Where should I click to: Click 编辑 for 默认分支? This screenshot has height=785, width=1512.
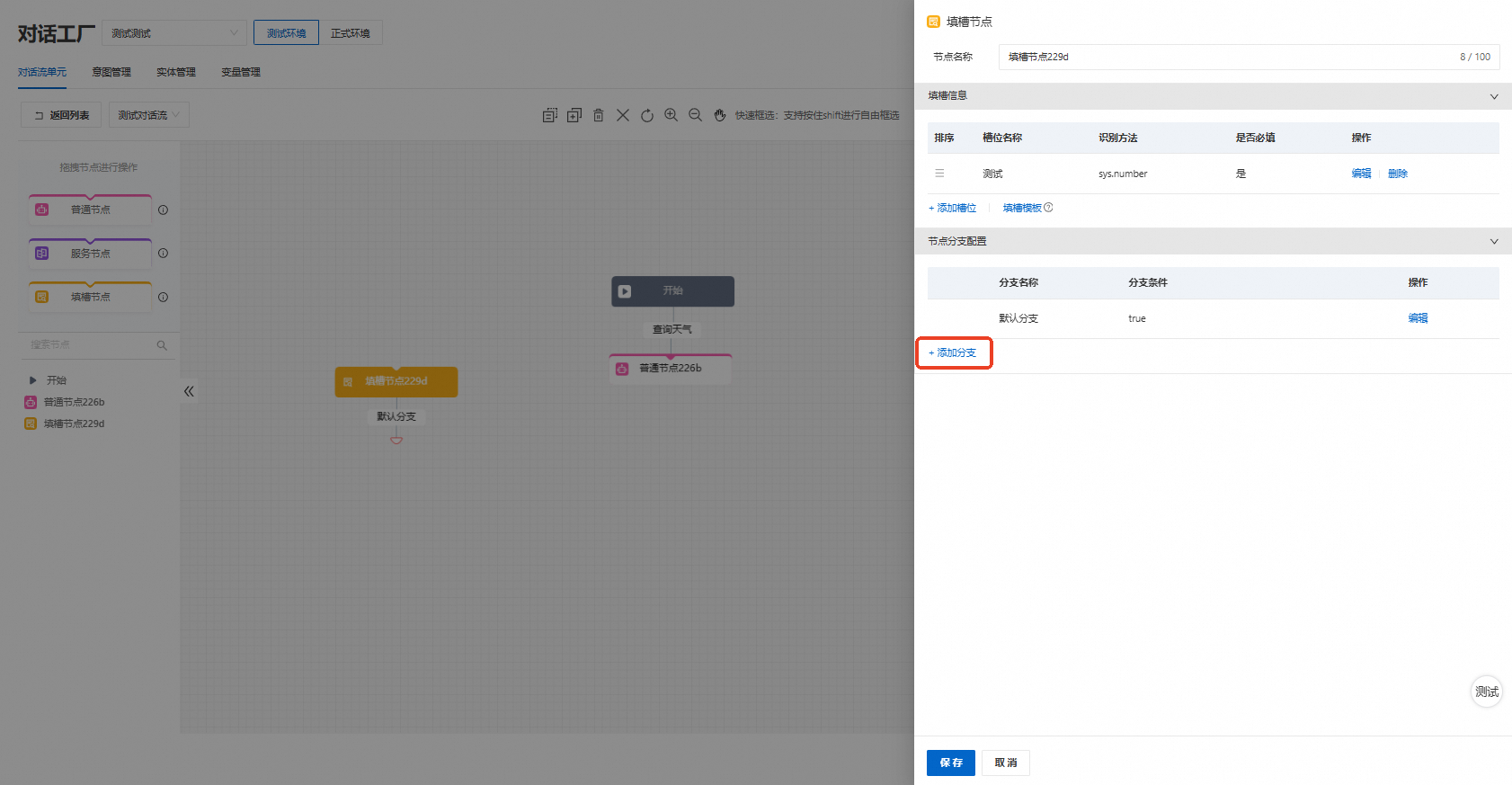coord(1418,318)
